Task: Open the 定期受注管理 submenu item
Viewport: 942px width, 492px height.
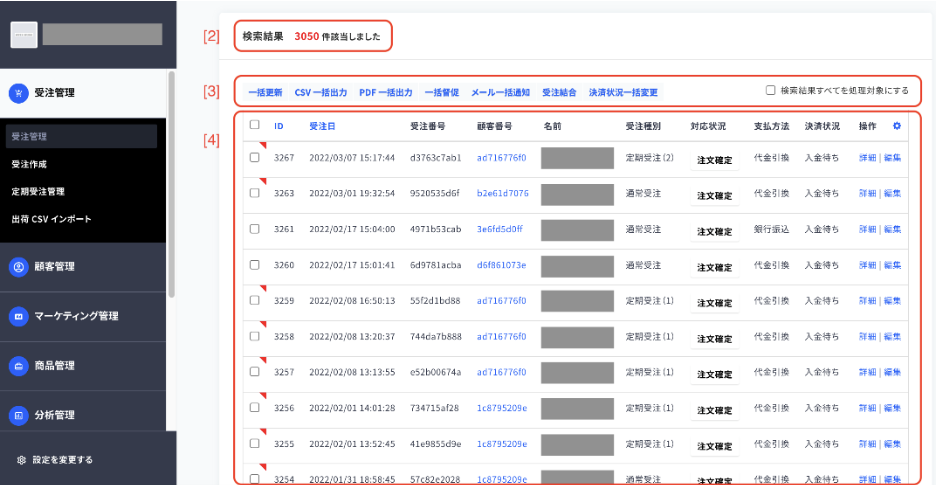Action: click(x=38, y=192)
